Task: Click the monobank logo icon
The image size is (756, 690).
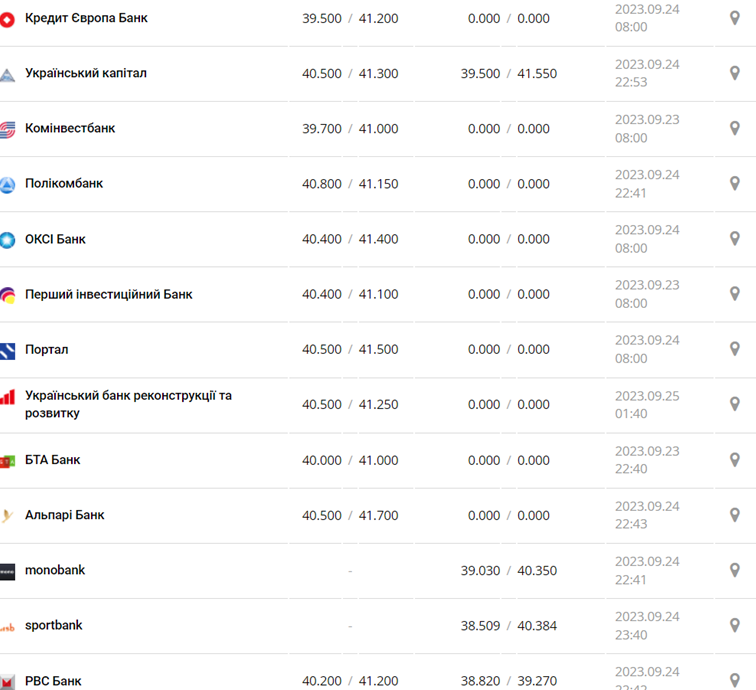Action: (8, 572)
